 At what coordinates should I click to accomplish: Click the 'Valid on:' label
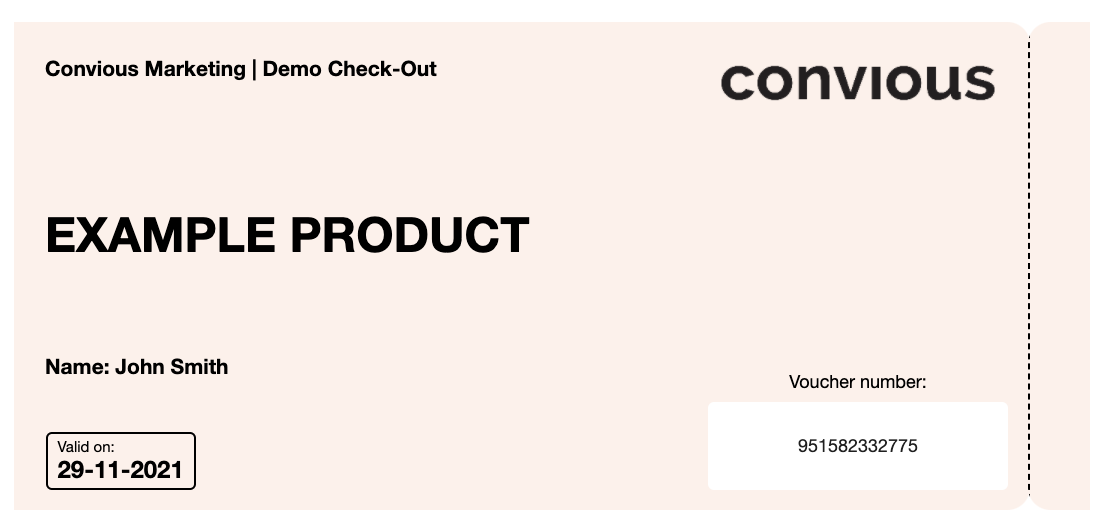(x=86, y=447)
